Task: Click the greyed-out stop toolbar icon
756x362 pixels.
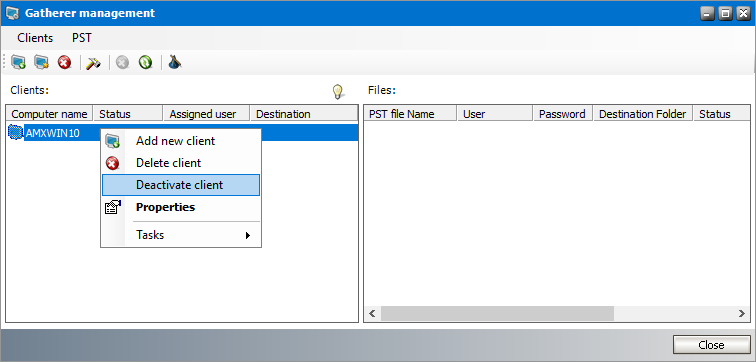Action: click(x=122, y=62)
